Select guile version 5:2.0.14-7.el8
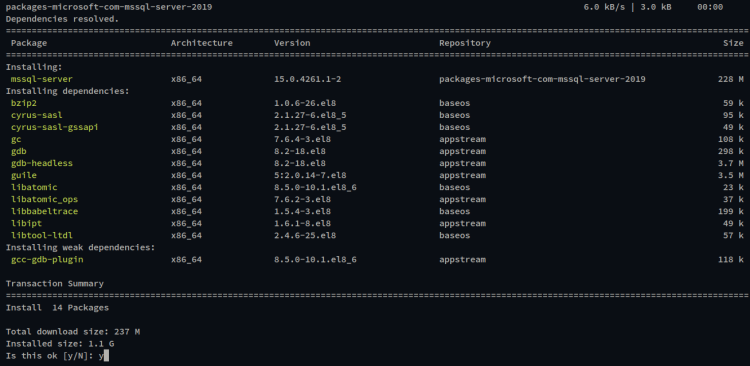 click(310, 175)
